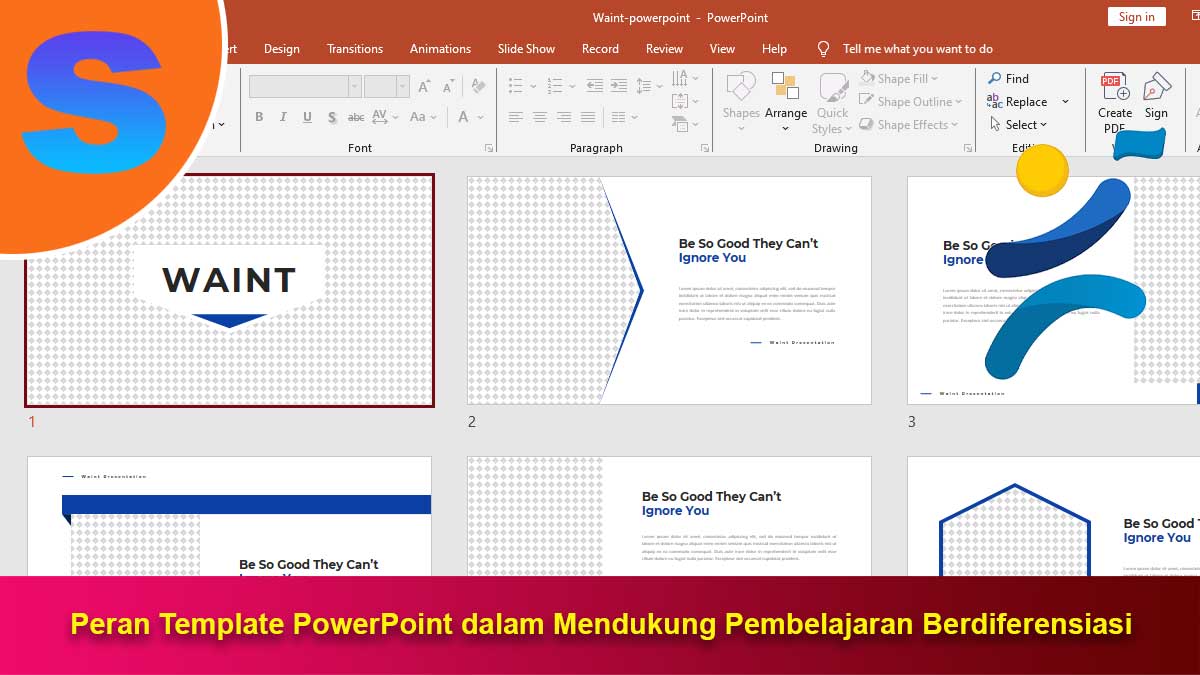Click the Increase List Level icon
This screenshot has height=675, width=1200.
click(x=619, y=86)
